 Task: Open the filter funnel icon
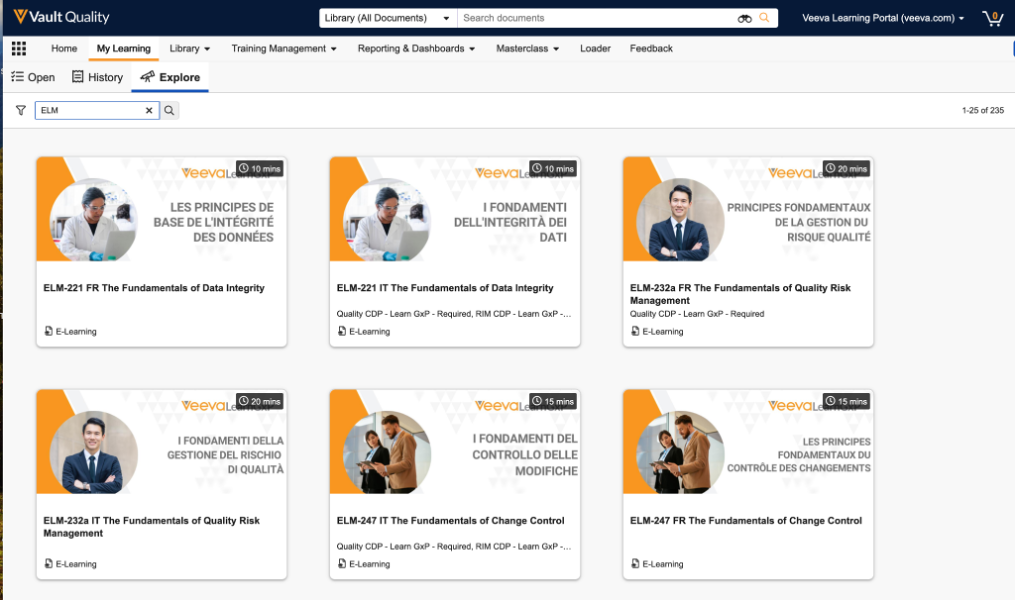coord(21,110)
